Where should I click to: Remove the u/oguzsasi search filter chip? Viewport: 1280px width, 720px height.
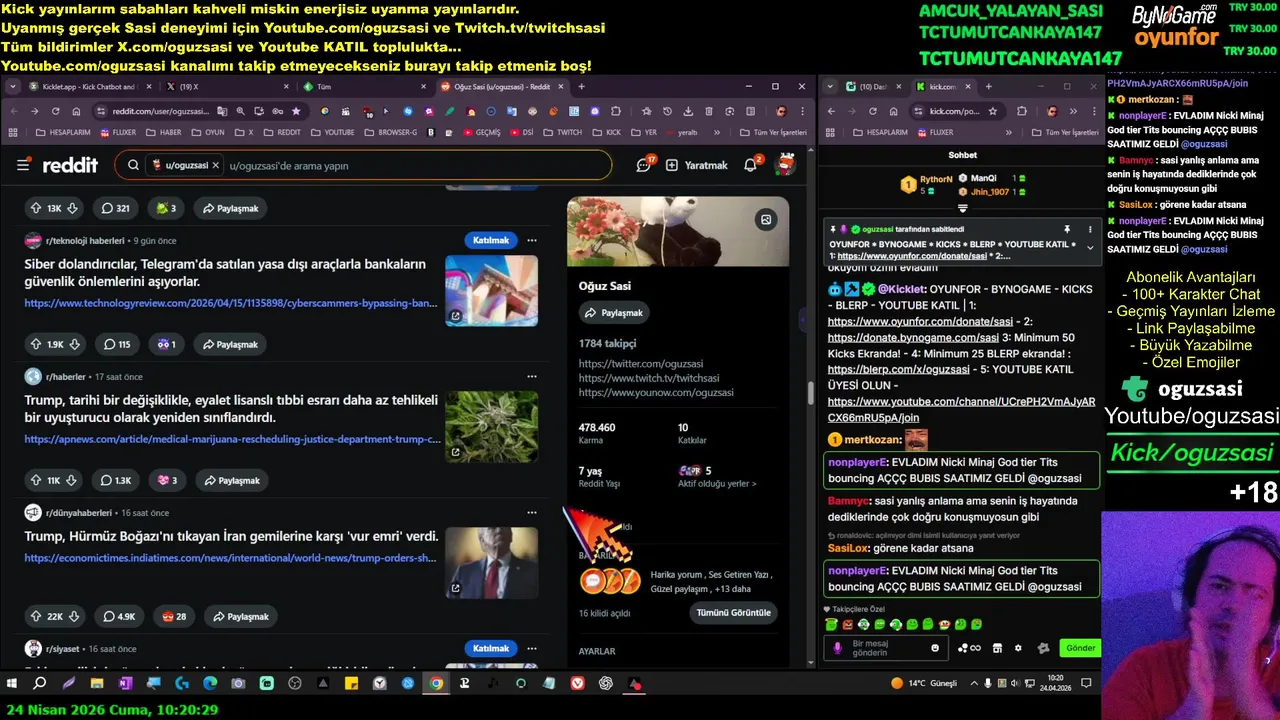click(x=215, y=165)
